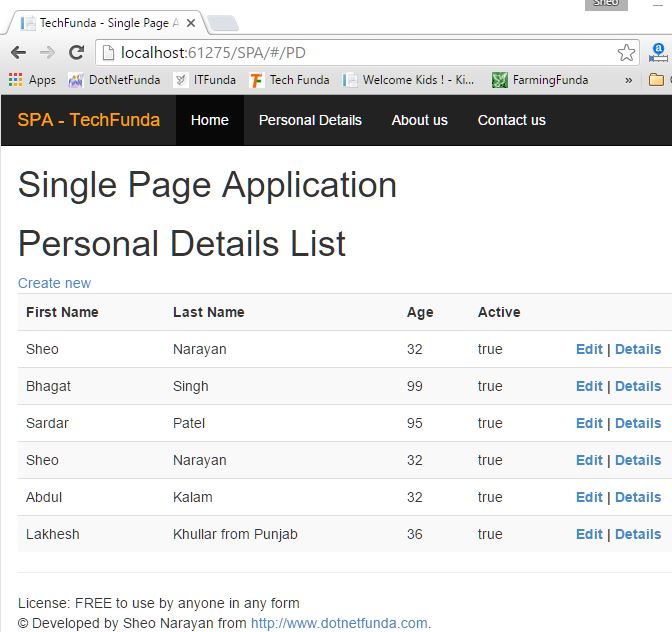Open the dotnetfunda.com footer link
The image size is (672, 632).
(339, 623)
